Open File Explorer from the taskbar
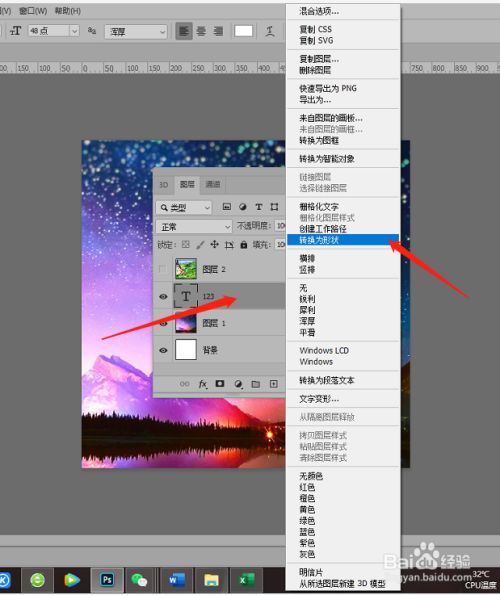 click(211, 580)
